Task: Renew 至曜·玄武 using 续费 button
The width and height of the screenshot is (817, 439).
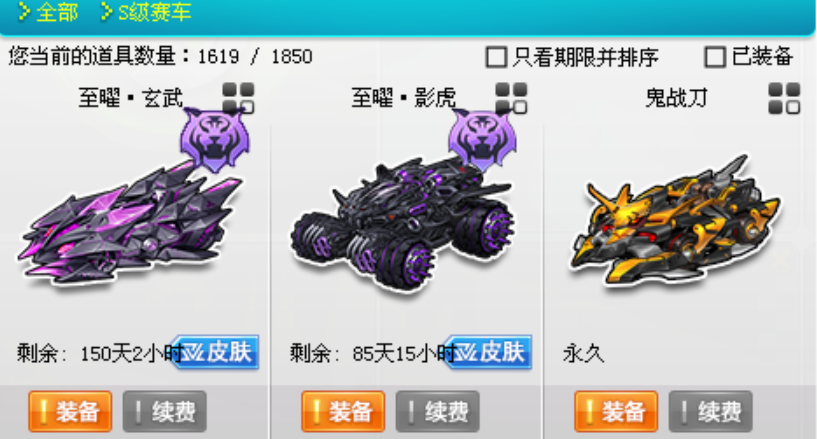Action: point(165,411)
